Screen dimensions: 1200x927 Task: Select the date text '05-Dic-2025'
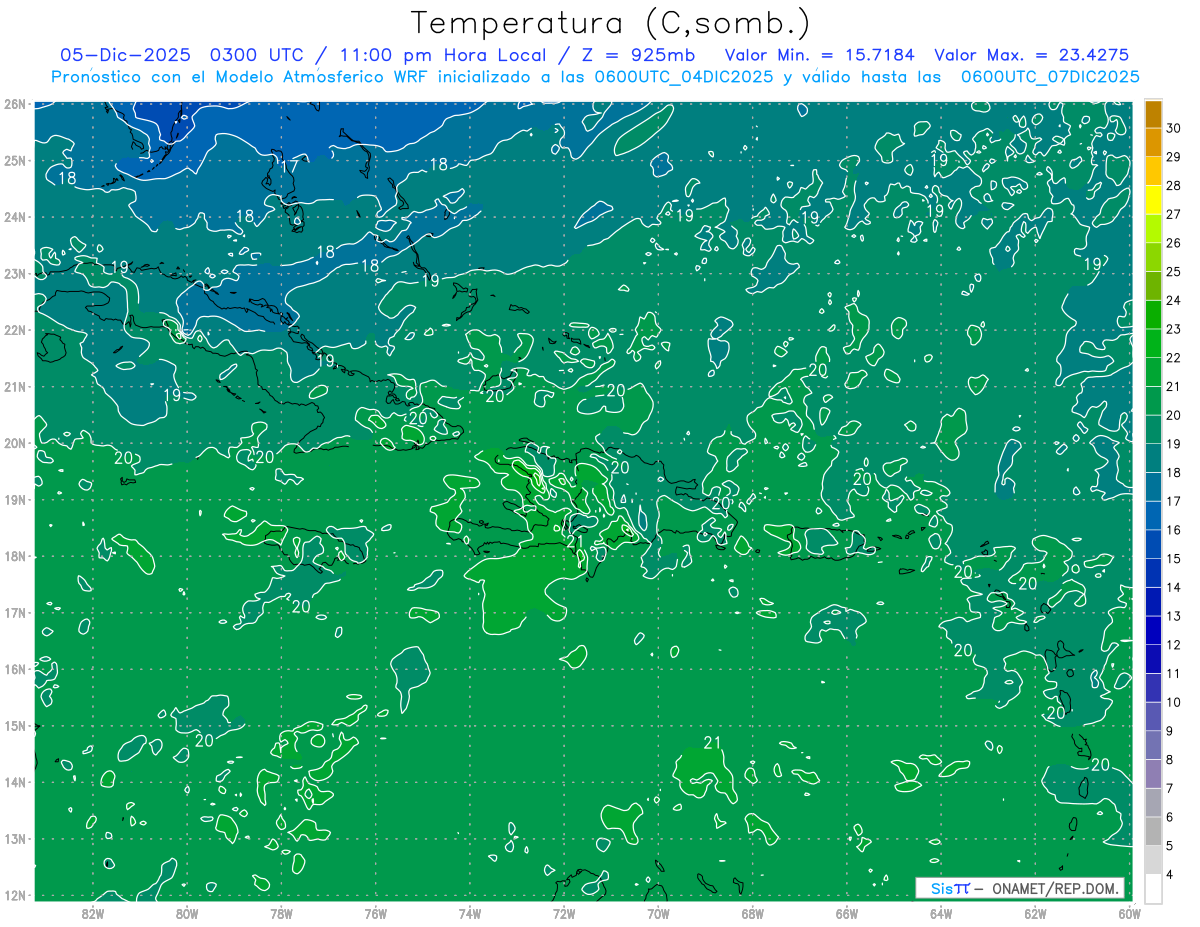(126, 54)
